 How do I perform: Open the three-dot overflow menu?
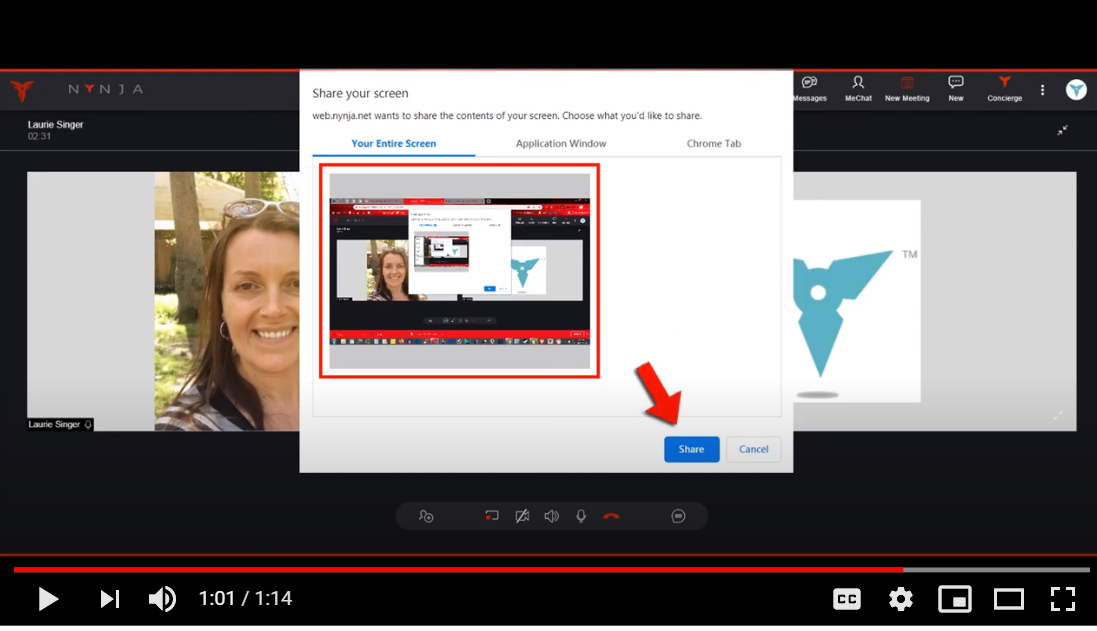(x=1042, y=89)
